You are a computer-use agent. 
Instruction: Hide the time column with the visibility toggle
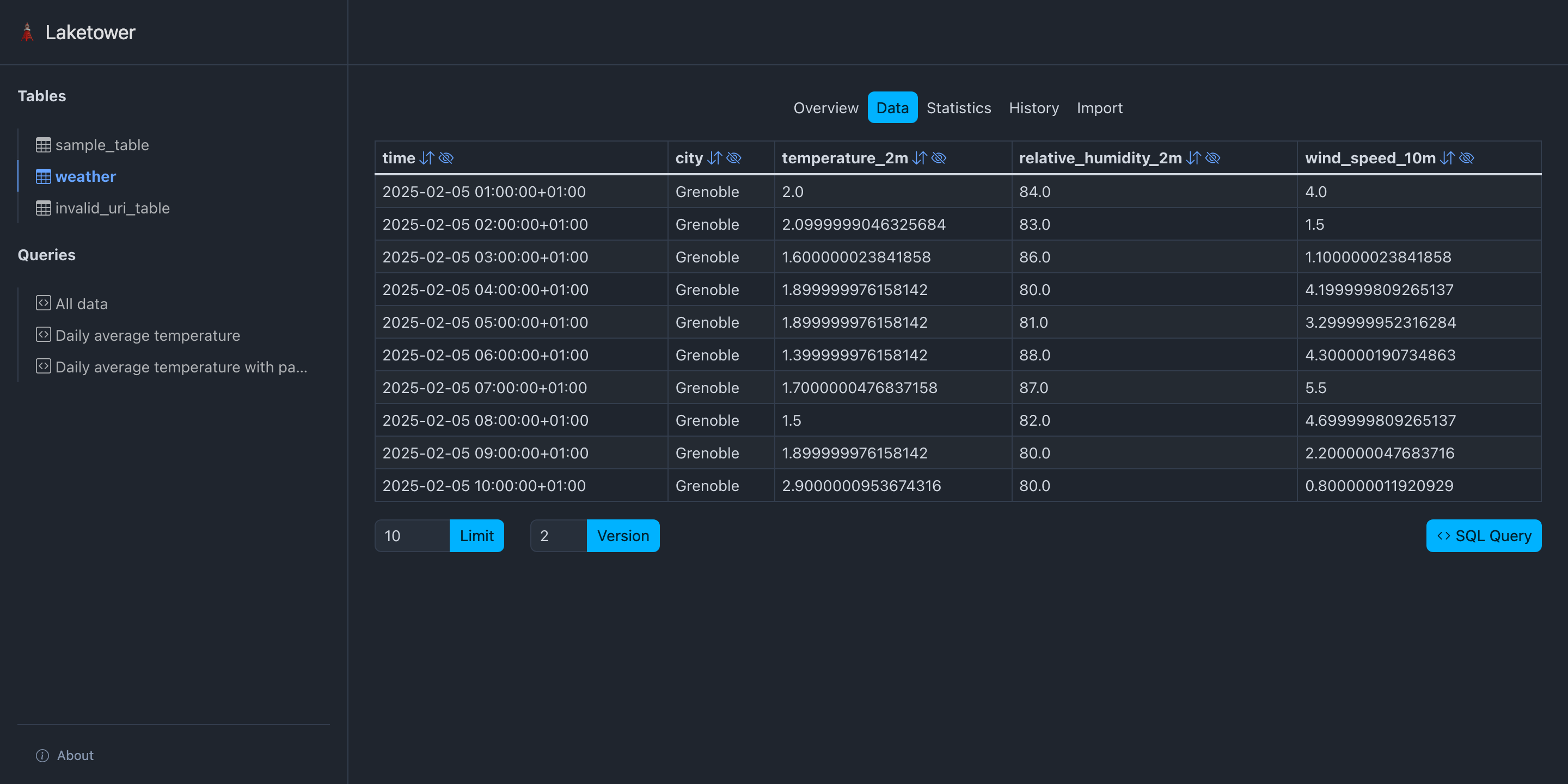(x=446, y=158)
